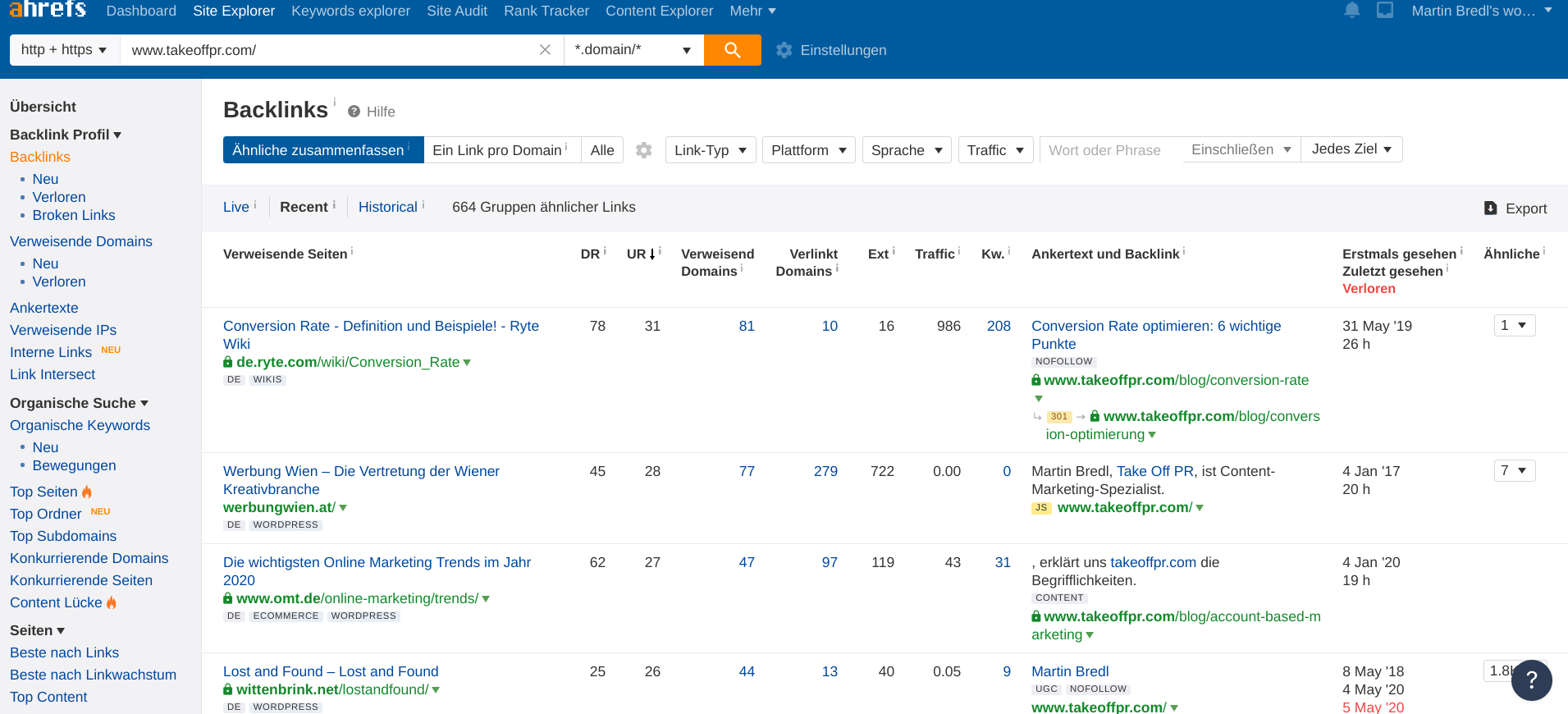Select Ein Link pro Domain mode
The height and width of the screenshot is (714, 1568).
[502, 150]
